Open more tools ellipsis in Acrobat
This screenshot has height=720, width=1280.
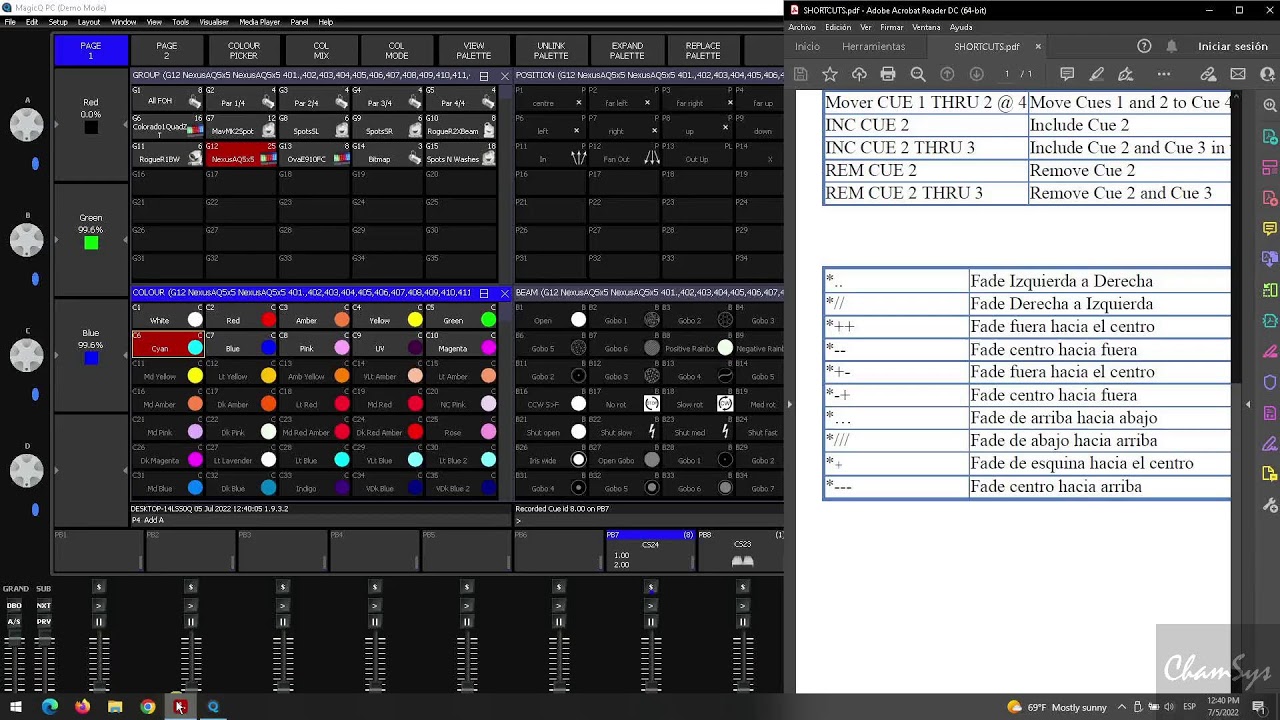[x=1164, y=74]
